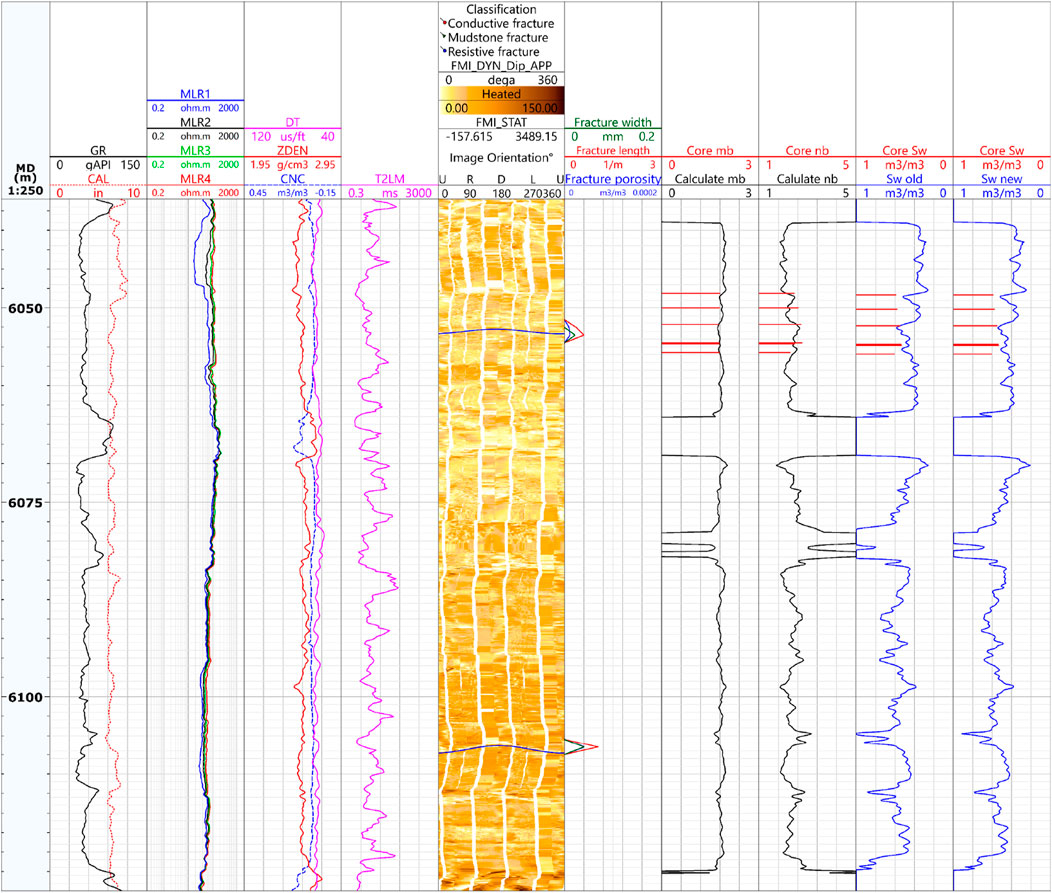1052x893 pixels.
Task: Click the us/ft unit label
Action: tap(293, 137)
